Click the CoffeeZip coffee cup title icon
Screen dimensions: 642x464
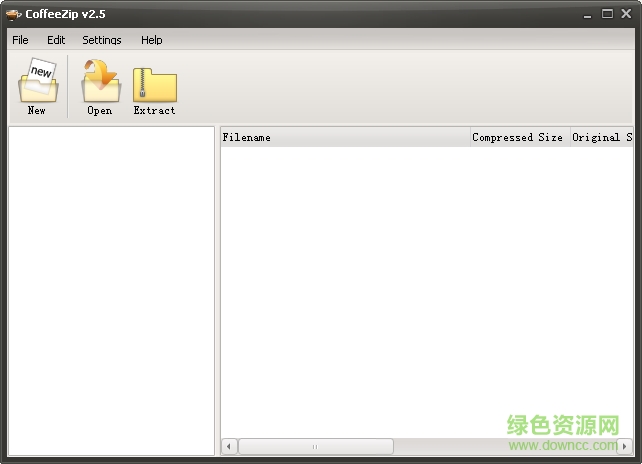click(x=14, y=15)
